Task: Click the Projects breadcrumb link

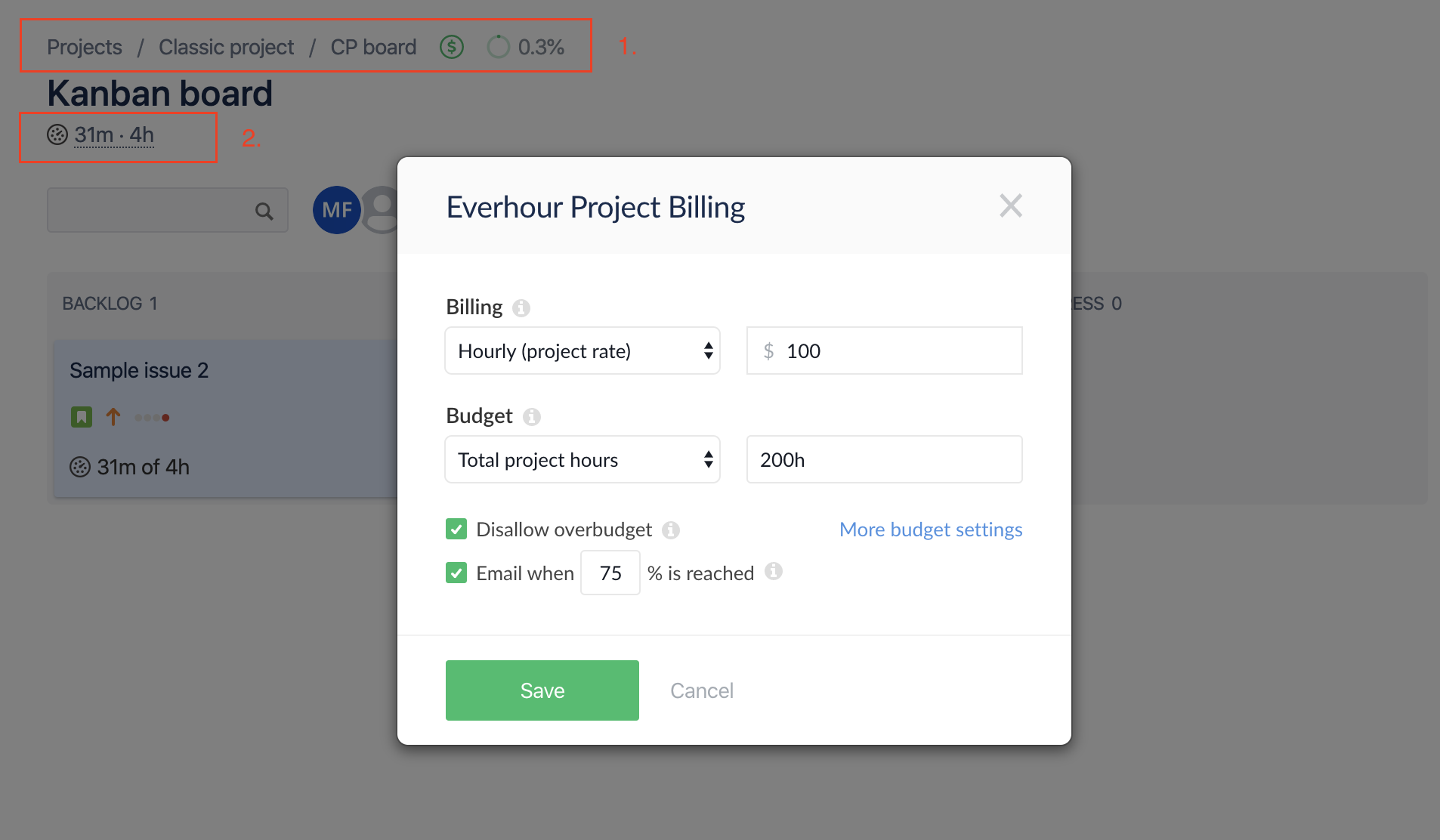Action: pos(85,47)
